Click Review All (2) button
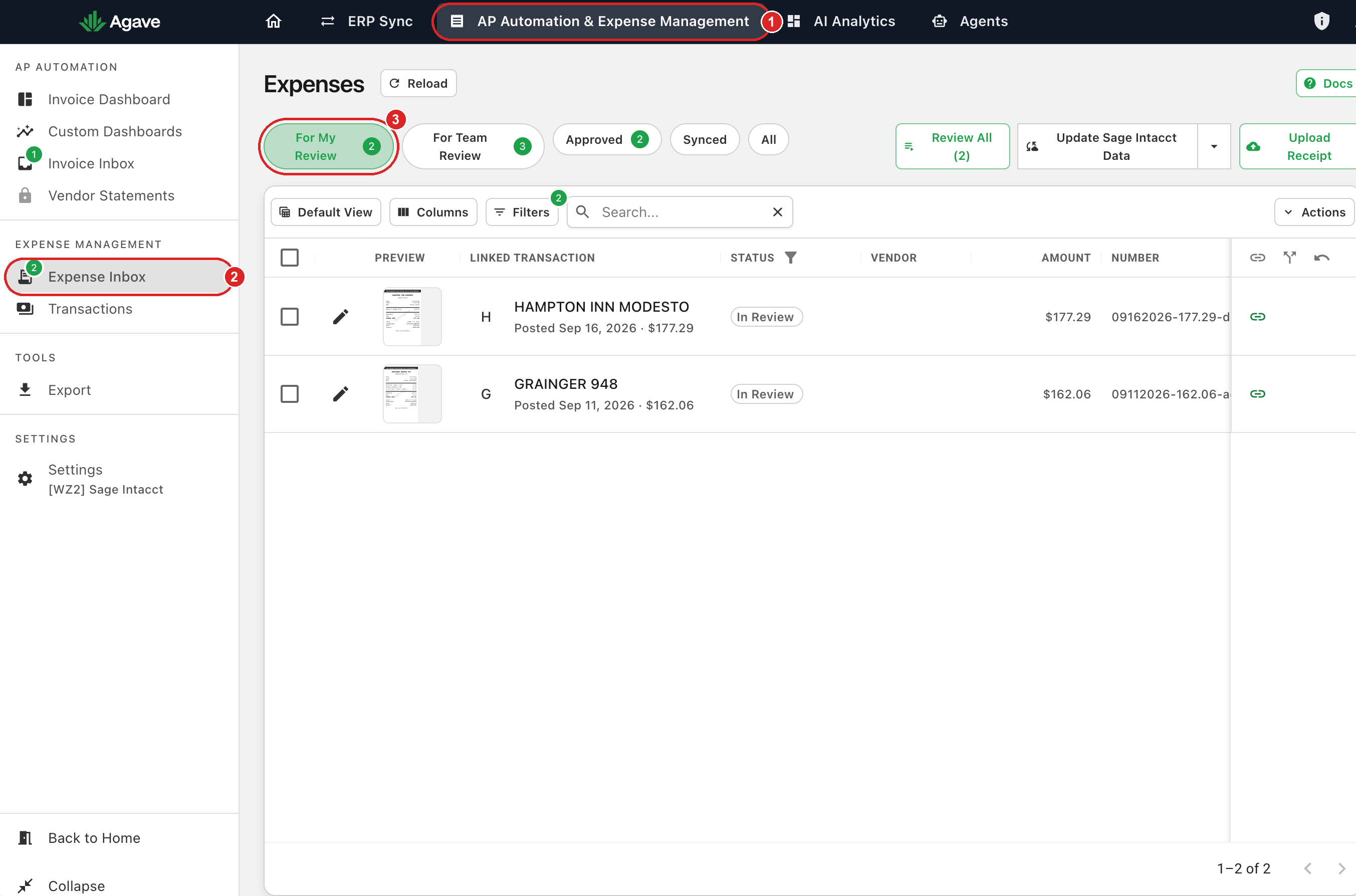This screenshot has width=1356, height=896. [953, 146]
